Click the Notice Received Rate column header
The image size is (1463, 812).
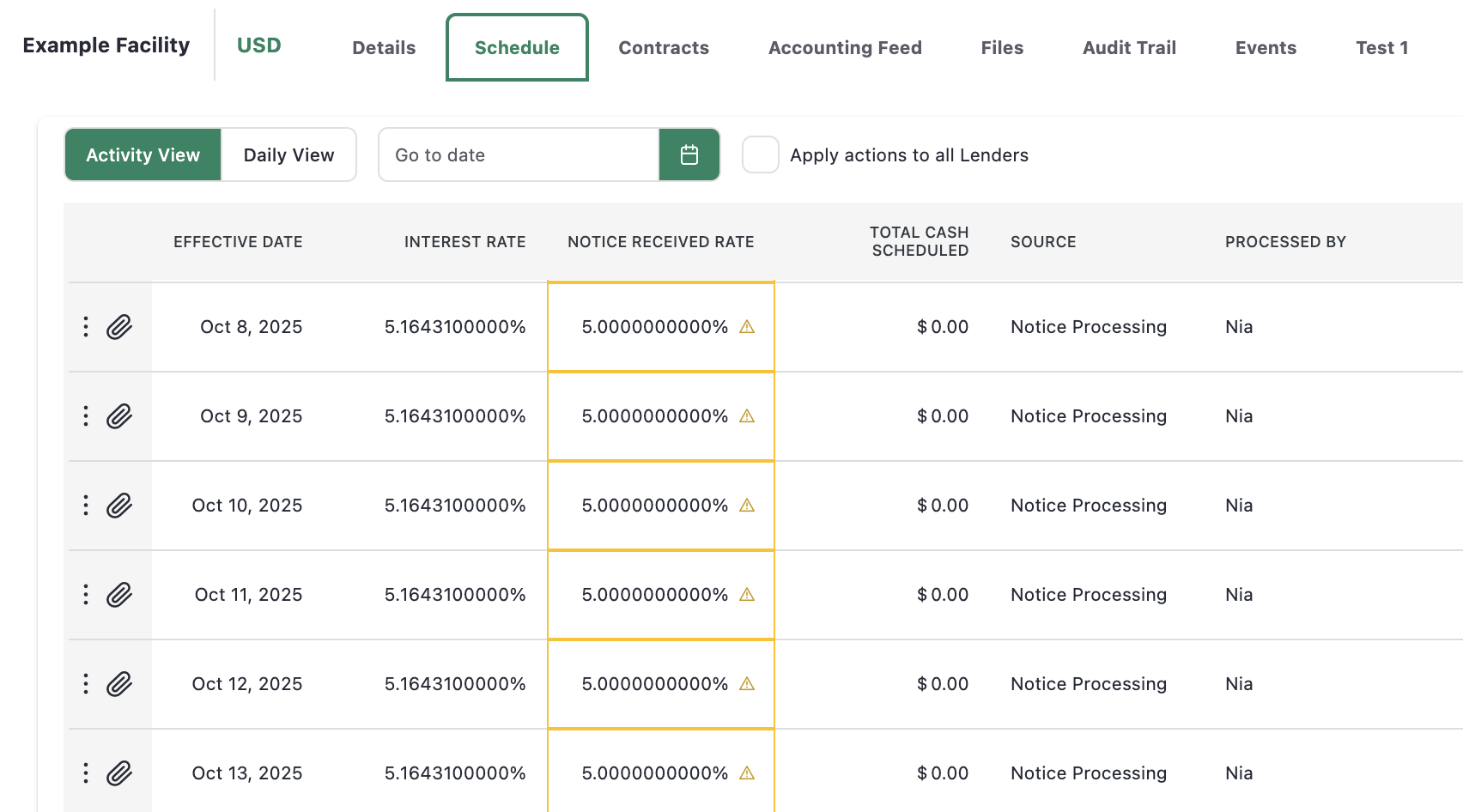click(660, 242)
